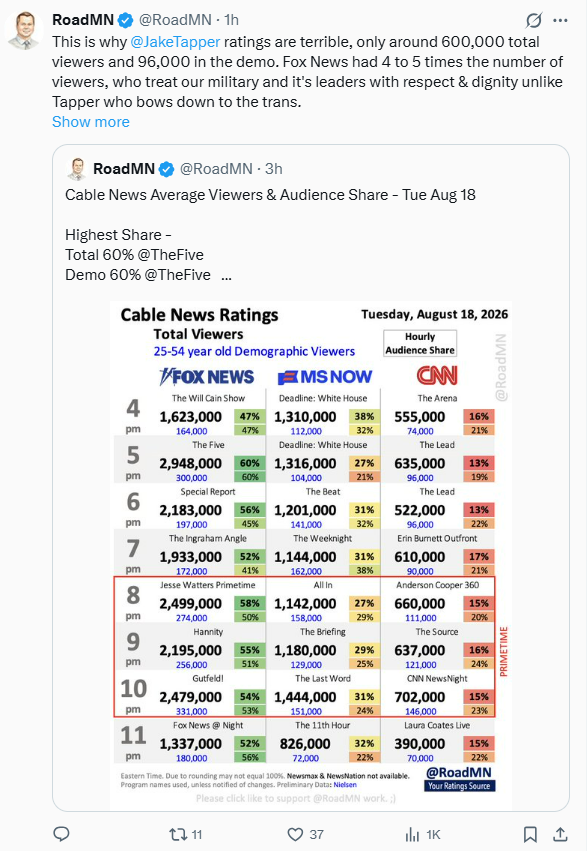Click the quoted tweet's small avatar
Image resolution: width=587 pixels, height=851 pixels.
(76, 169)
